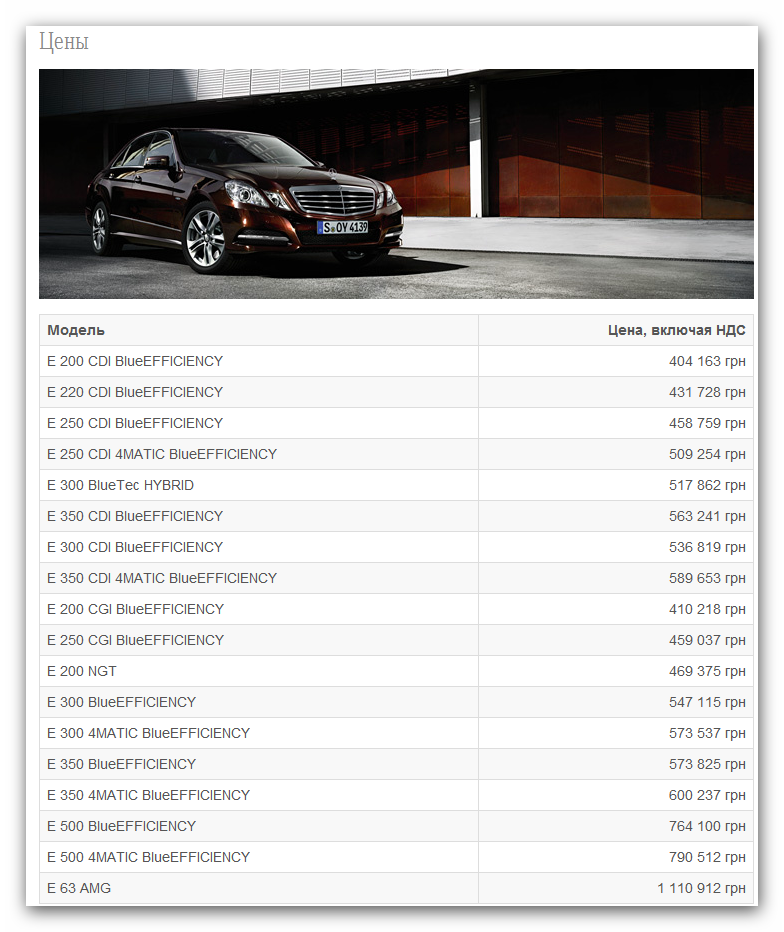Select row 'E 200 CGI BlueEFFICIENCY'
Image resolution: width=784 pixels, height=932 pixels.
tap(396, 609)
